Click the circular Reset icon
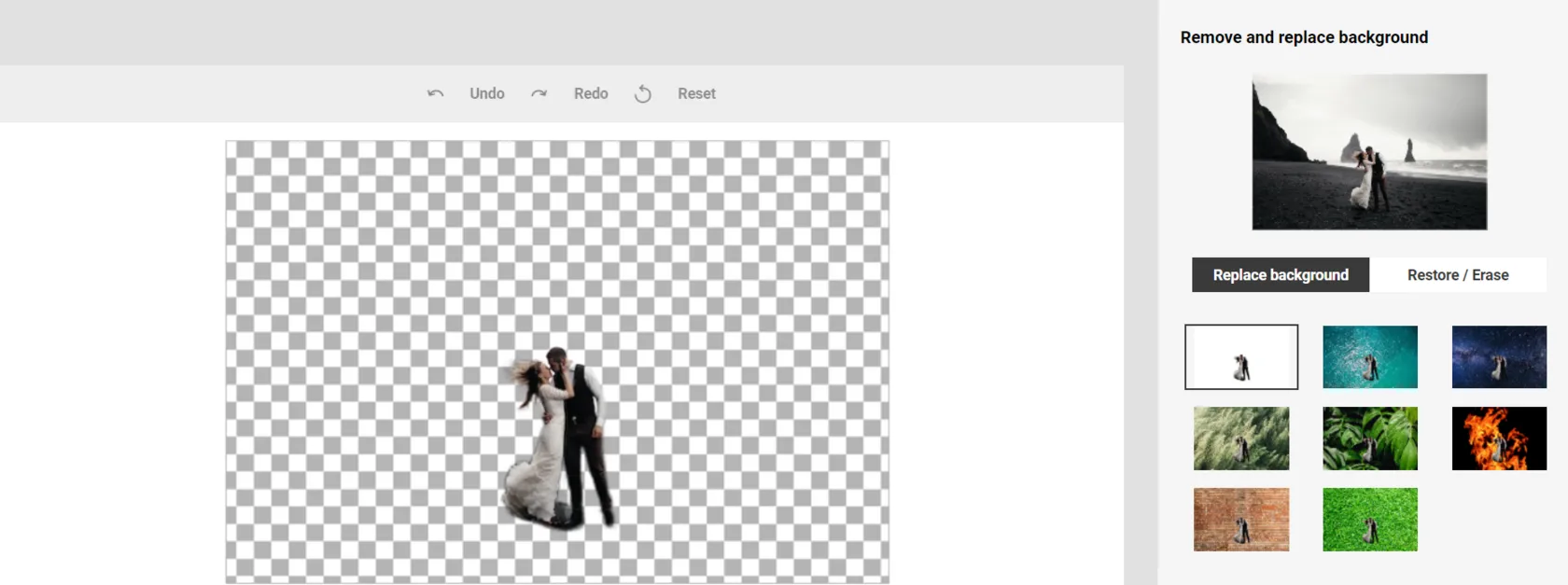This screenshot has width=1568, height=585. [643, 93]
